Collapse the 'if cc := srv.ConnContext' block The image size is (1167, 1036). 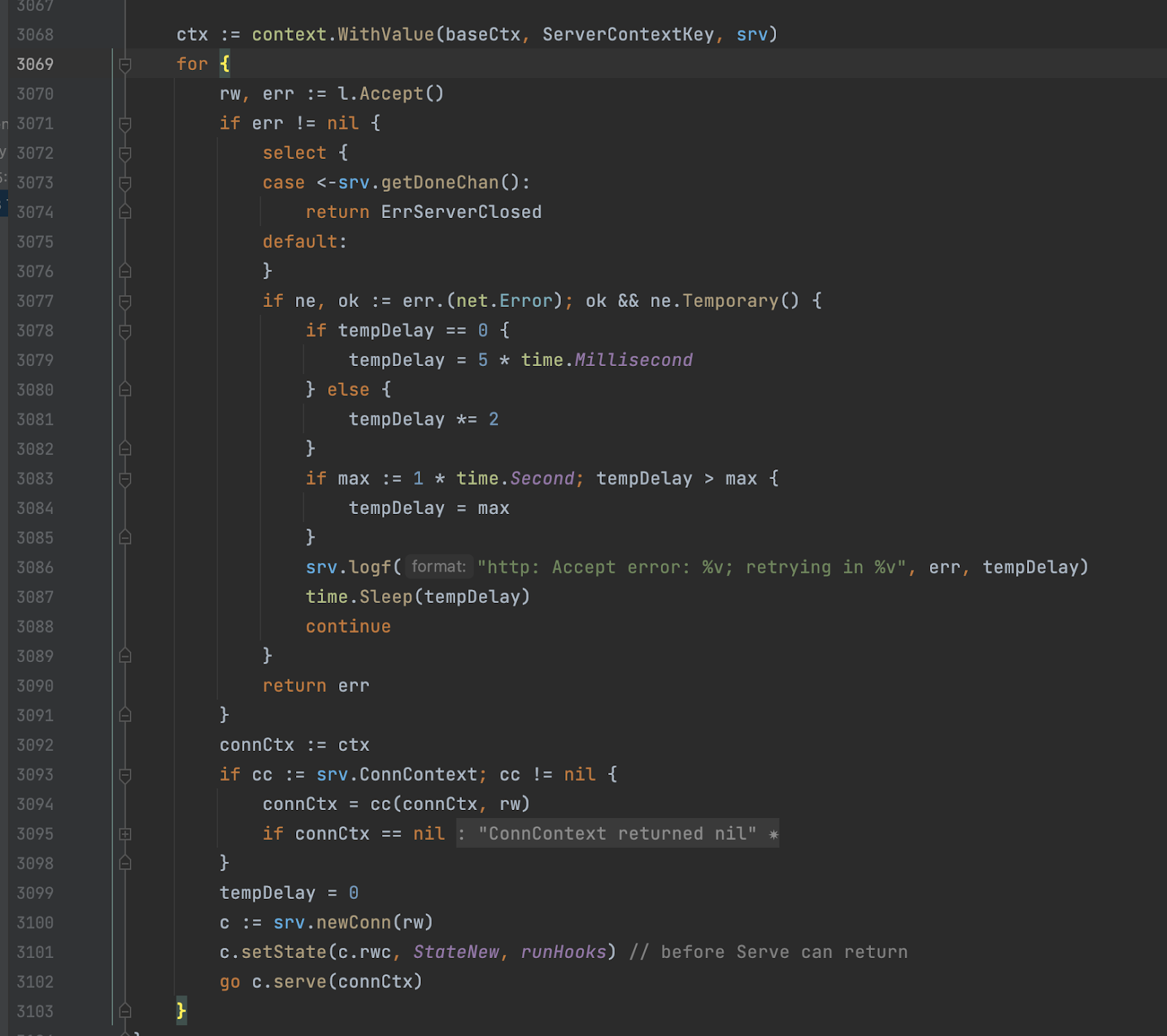click(125, 775)
